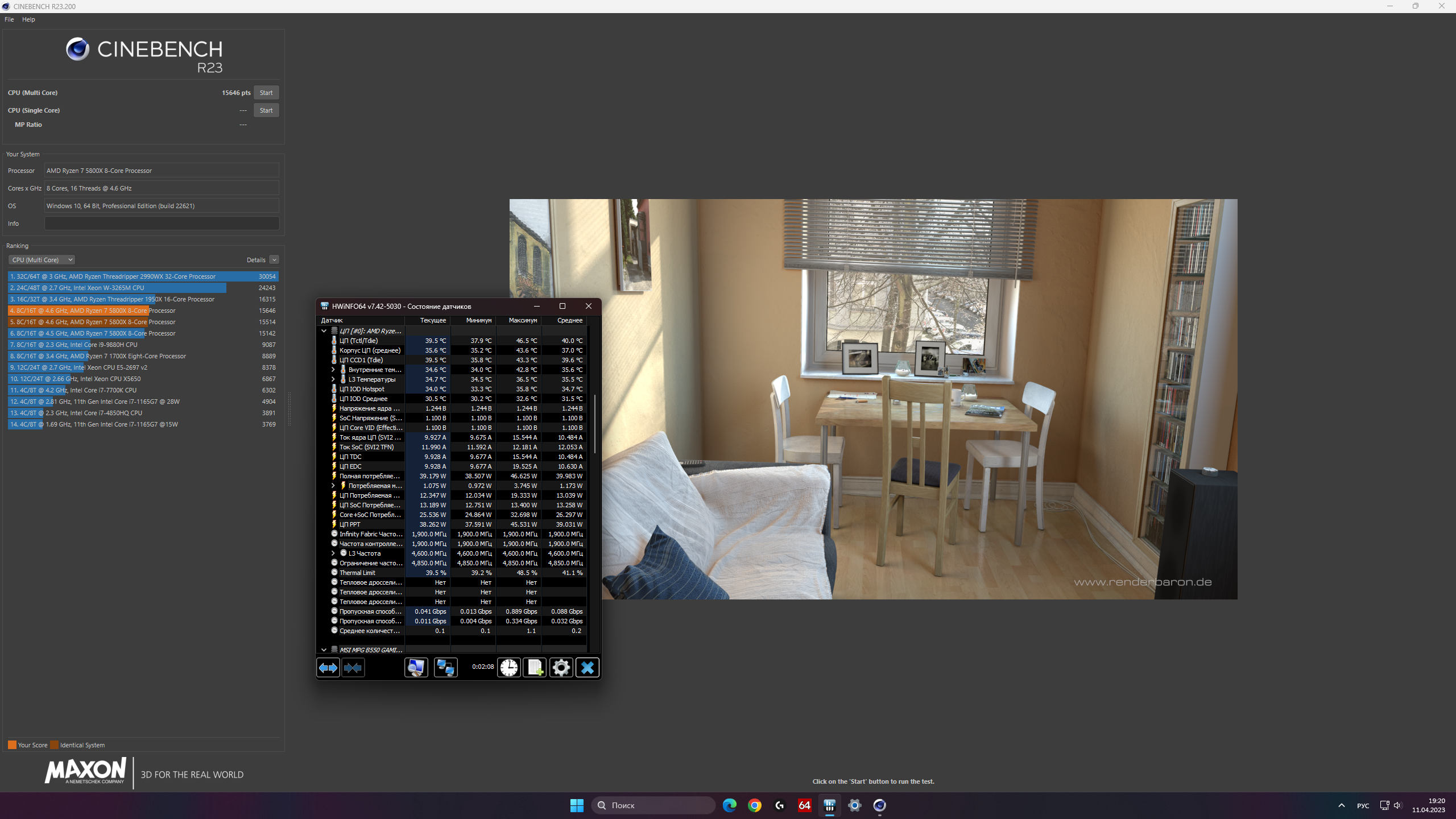Click the network remote monitoring icon

(x=445, y=667)
